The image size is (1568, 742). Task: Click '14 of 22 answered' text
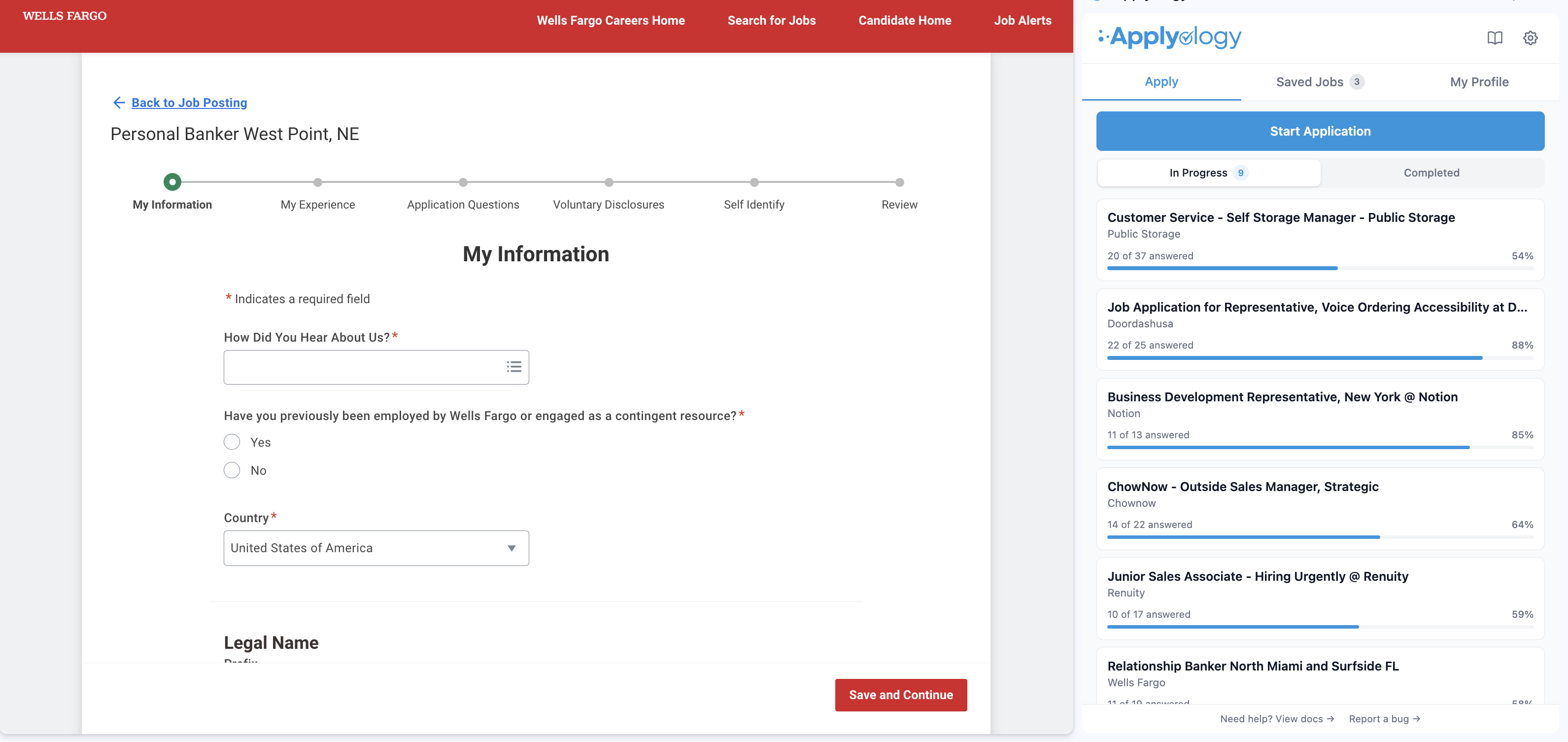tap(1149, 525)
